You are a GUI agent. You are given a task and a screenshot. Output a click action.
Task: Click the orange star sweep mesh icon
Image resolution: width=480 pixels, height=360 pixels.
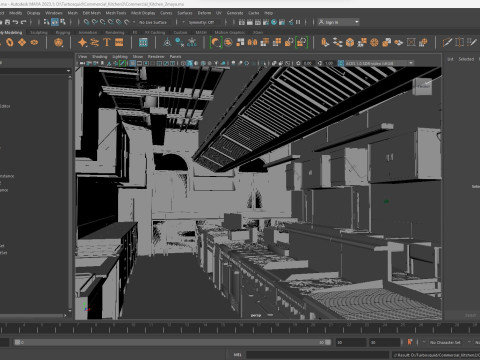82,42
